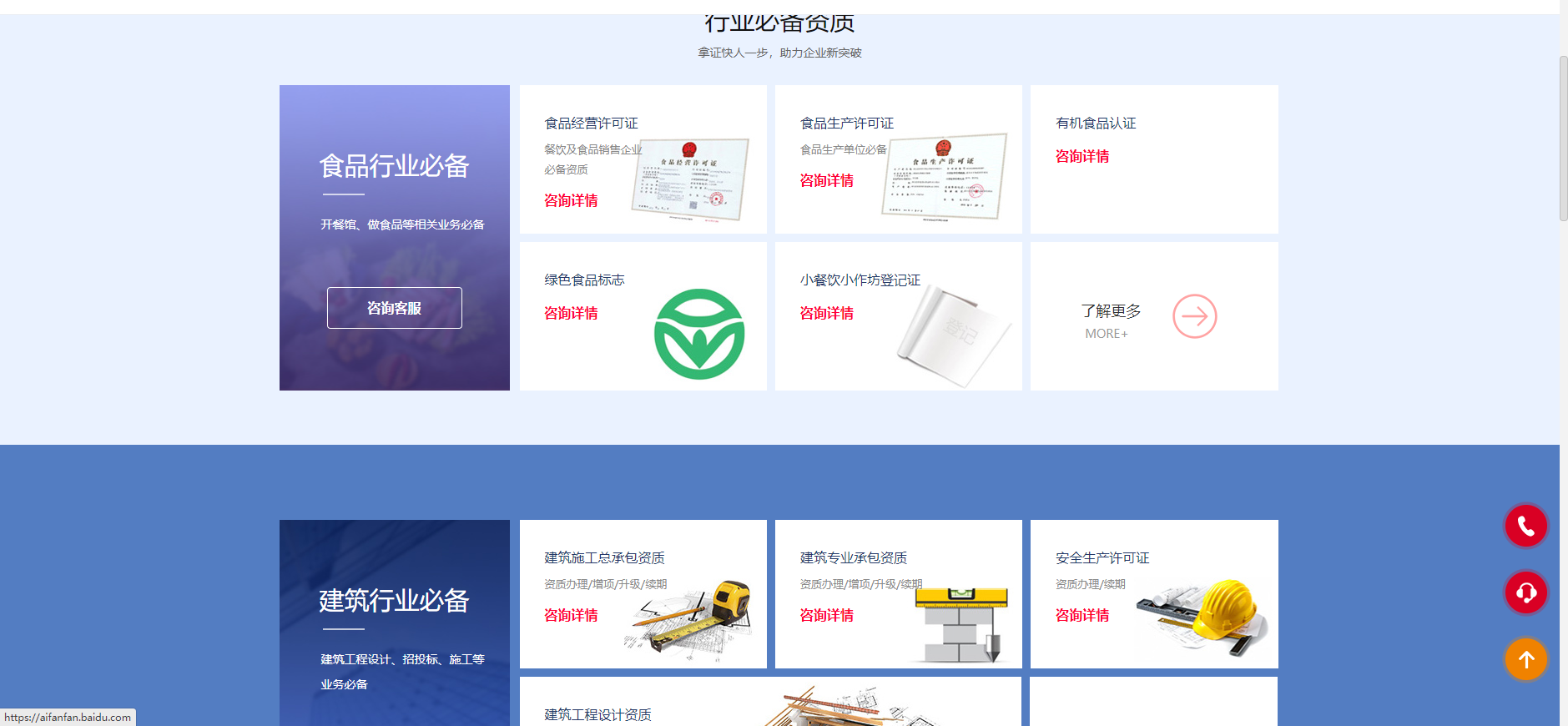Image resolution: width=1568 pixels, height=726 pixels.
Task: Open the 食品生产许可证 title
Action: (x=846, y=124)
